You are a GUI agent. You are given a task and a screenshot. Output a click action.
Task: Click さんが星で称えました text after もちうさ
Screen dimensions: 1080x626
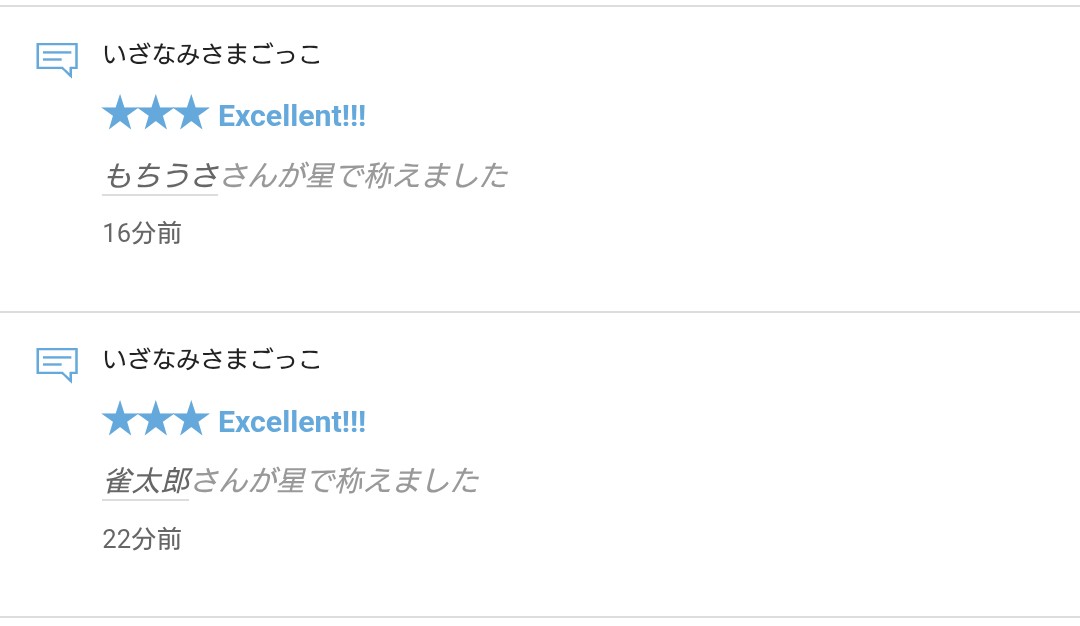tap(364, 176)
